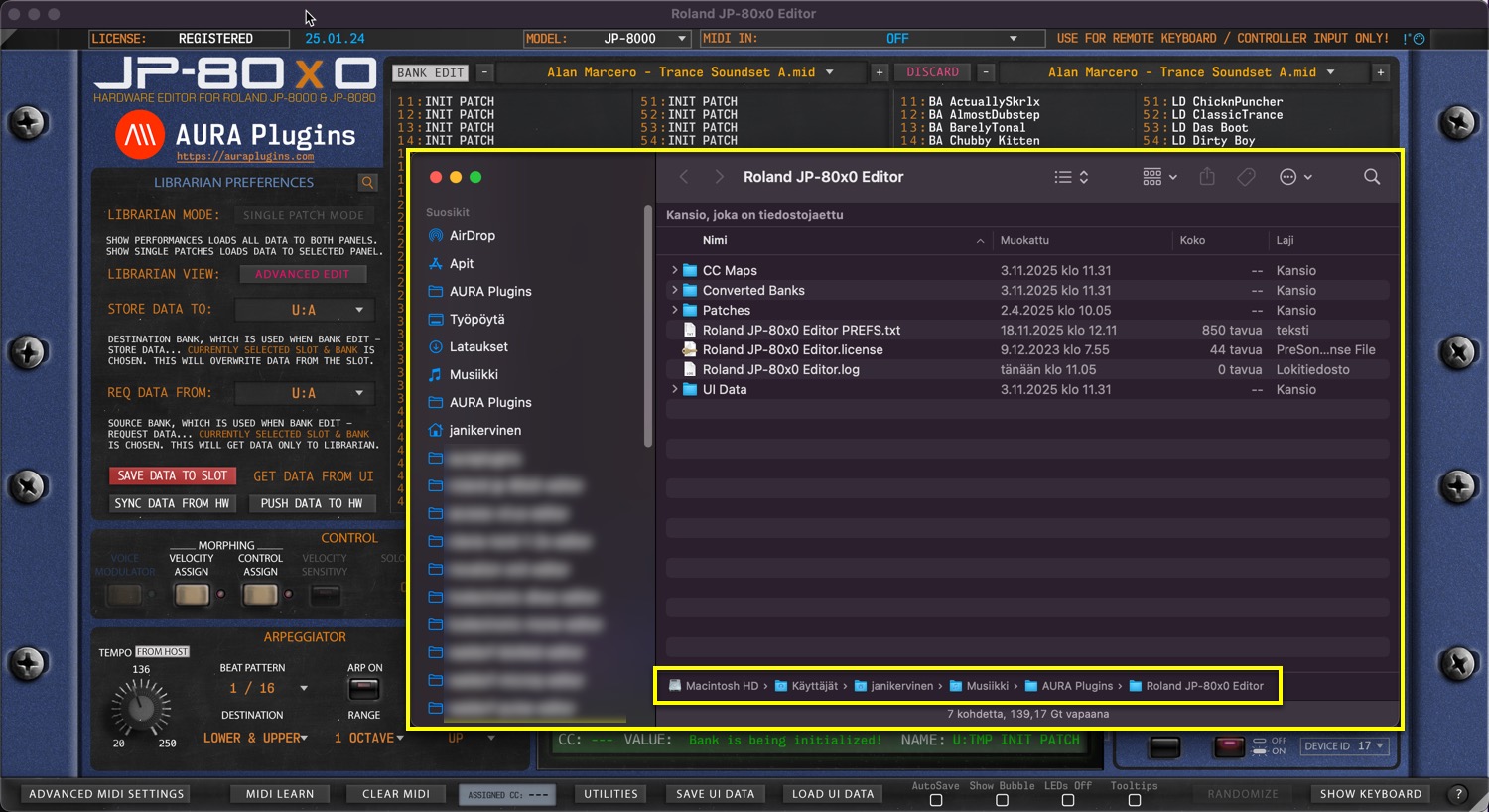Click the arpeggiator TEMPO knob
The image size is (1489, 812).
(141, 707)
